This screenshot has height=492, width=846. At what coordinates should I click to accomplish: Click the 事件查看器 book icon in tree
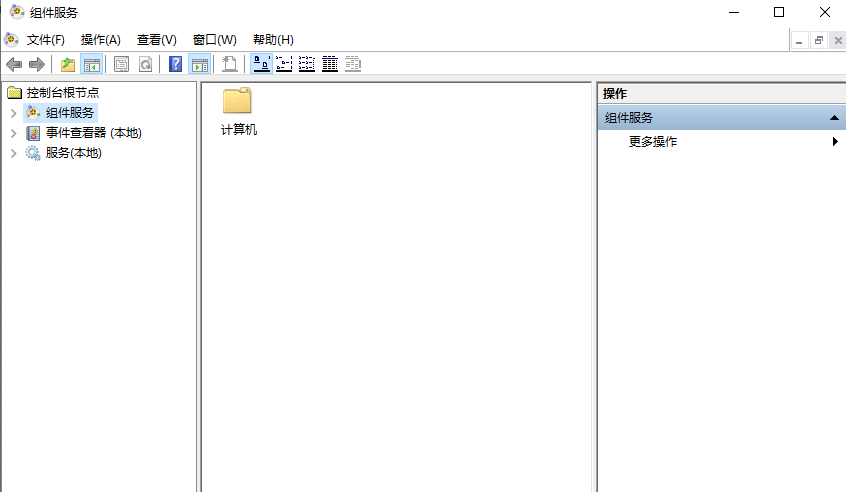(33, 133)
